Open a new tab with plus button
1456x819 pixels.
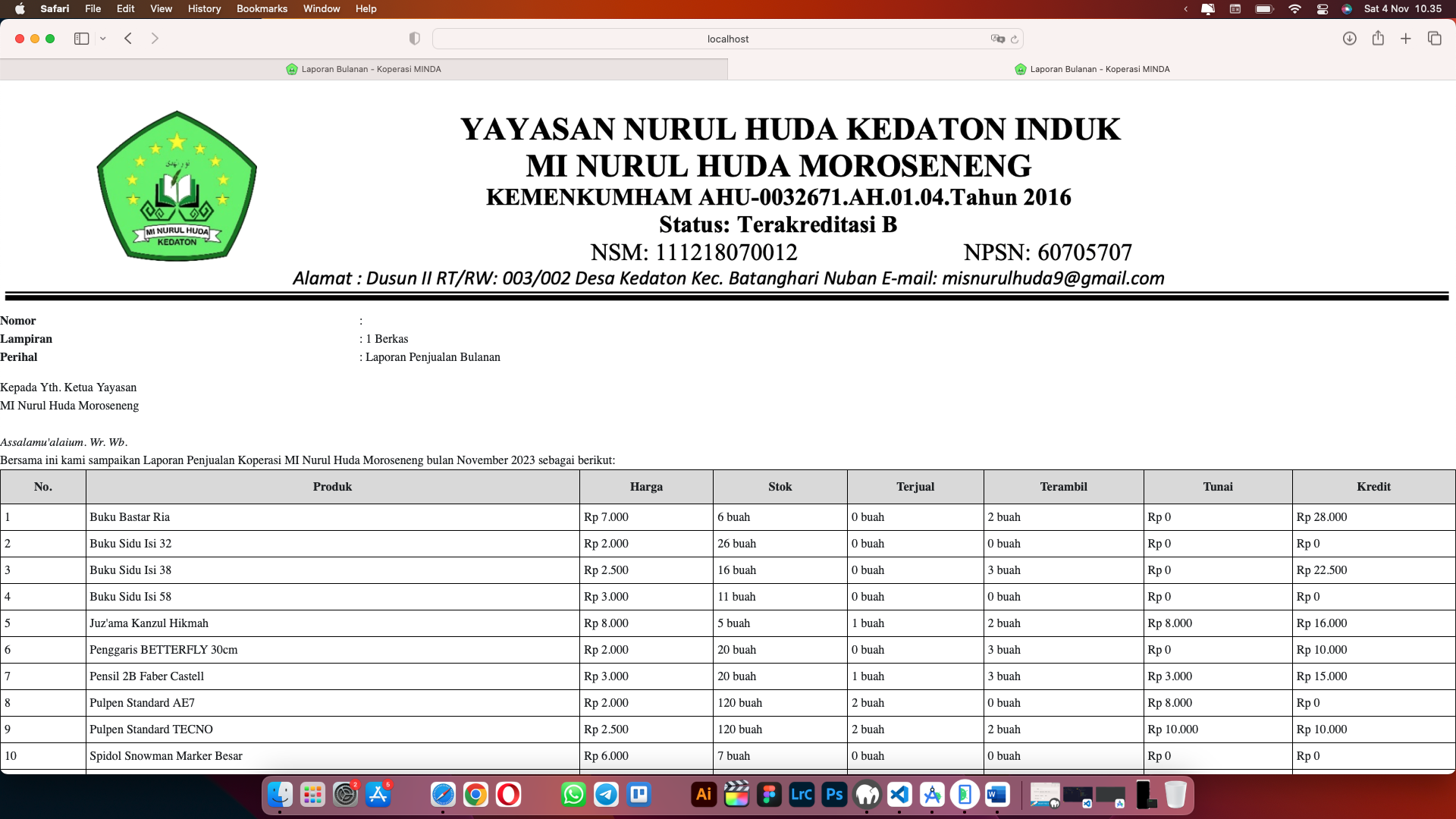1405,39
